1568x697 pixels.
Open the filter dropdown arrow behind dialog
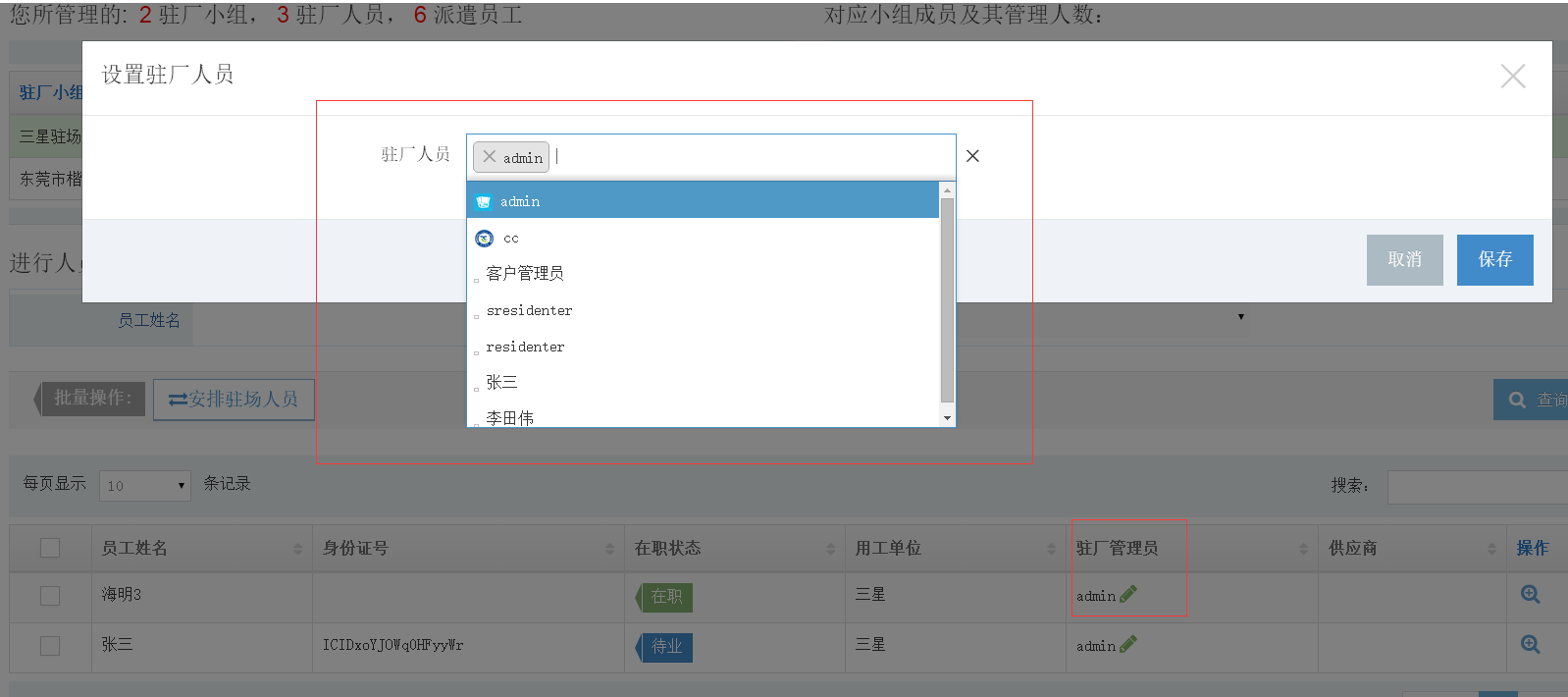[1241, 316]
